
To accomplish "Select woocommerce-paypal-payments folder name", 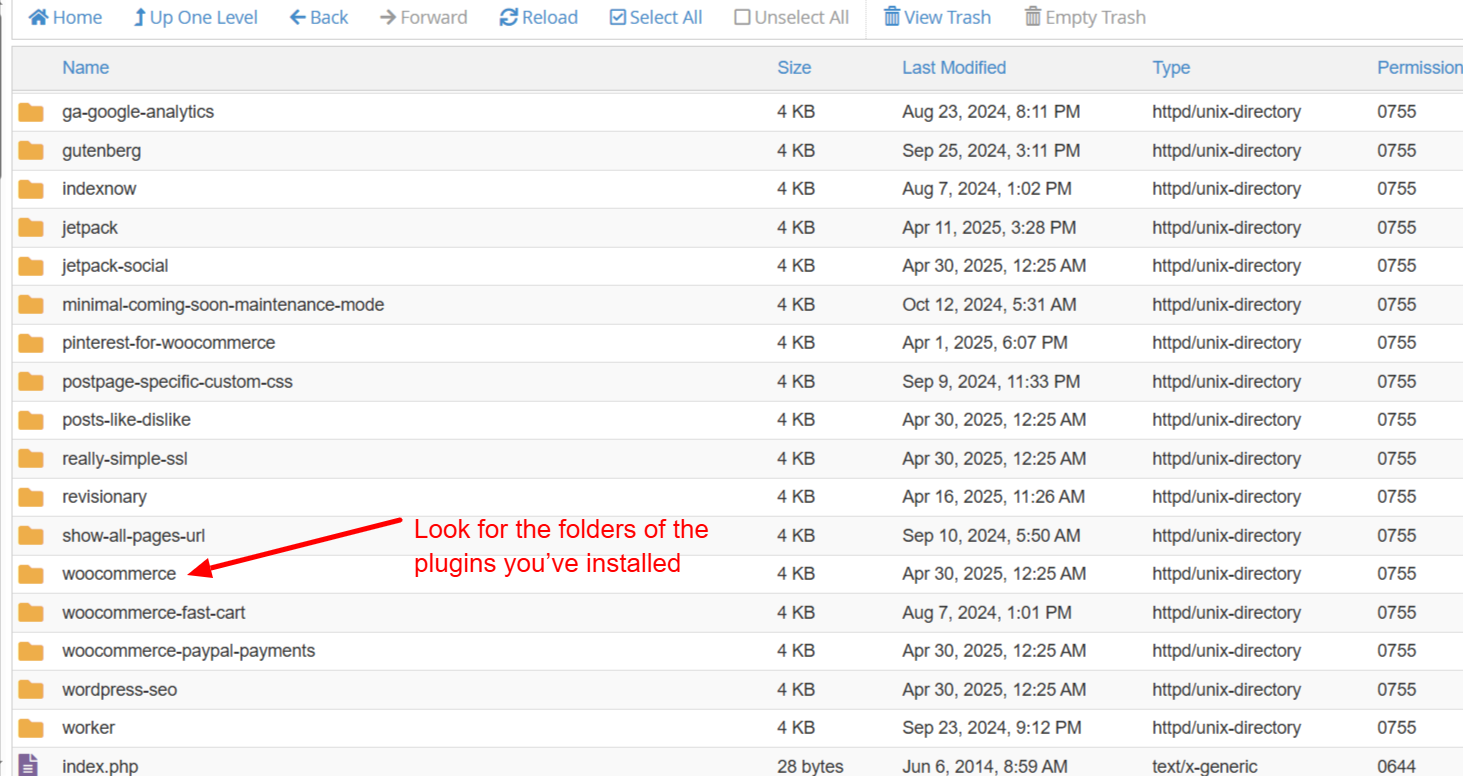I will coord(188,651).
